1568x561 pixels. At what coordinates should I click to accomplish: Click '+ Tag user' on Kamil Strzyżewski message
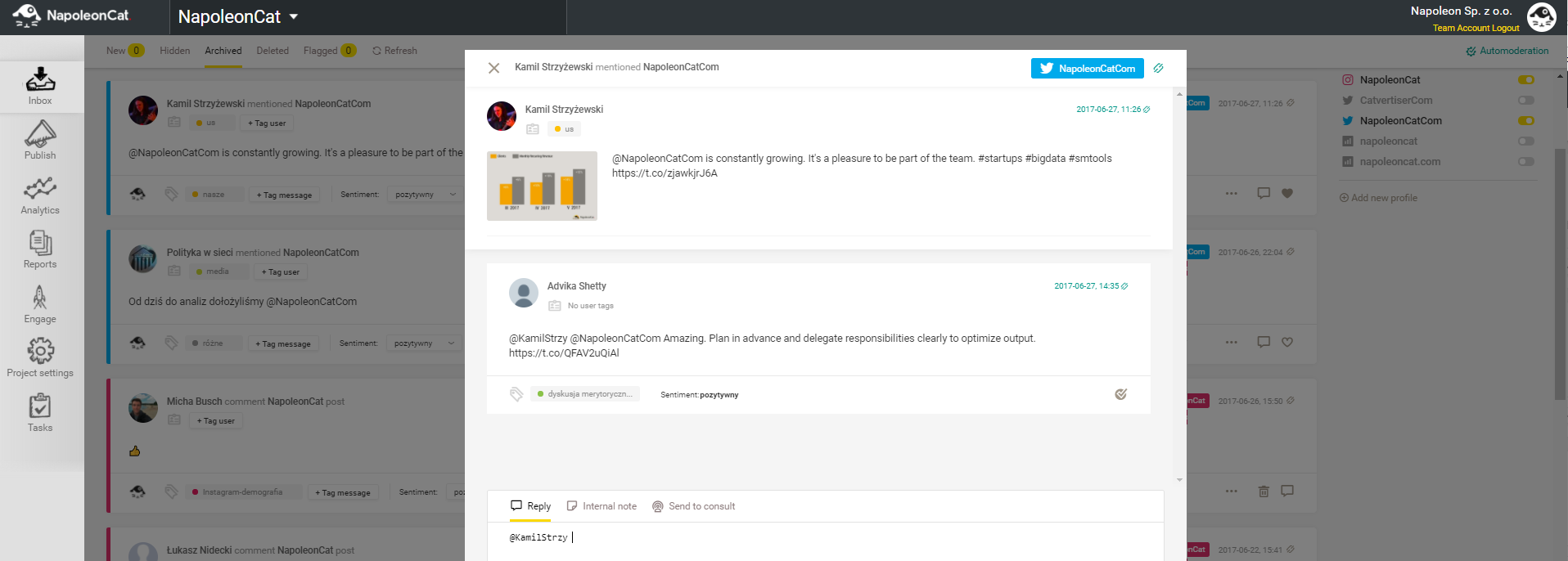click(x=267, y=123)
